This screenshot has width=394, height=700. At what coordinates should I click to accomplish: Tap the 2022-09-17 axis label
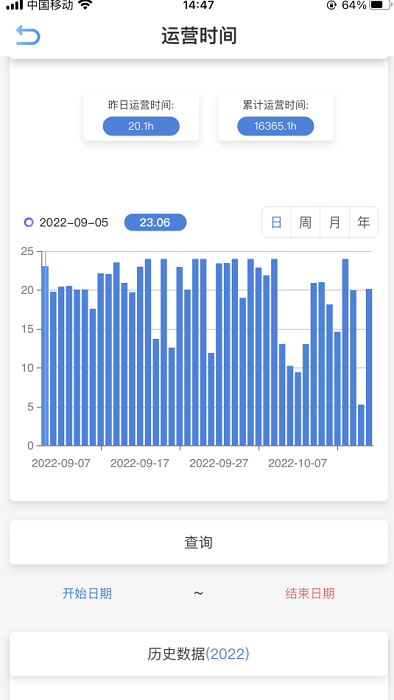[x=140, y=463]
